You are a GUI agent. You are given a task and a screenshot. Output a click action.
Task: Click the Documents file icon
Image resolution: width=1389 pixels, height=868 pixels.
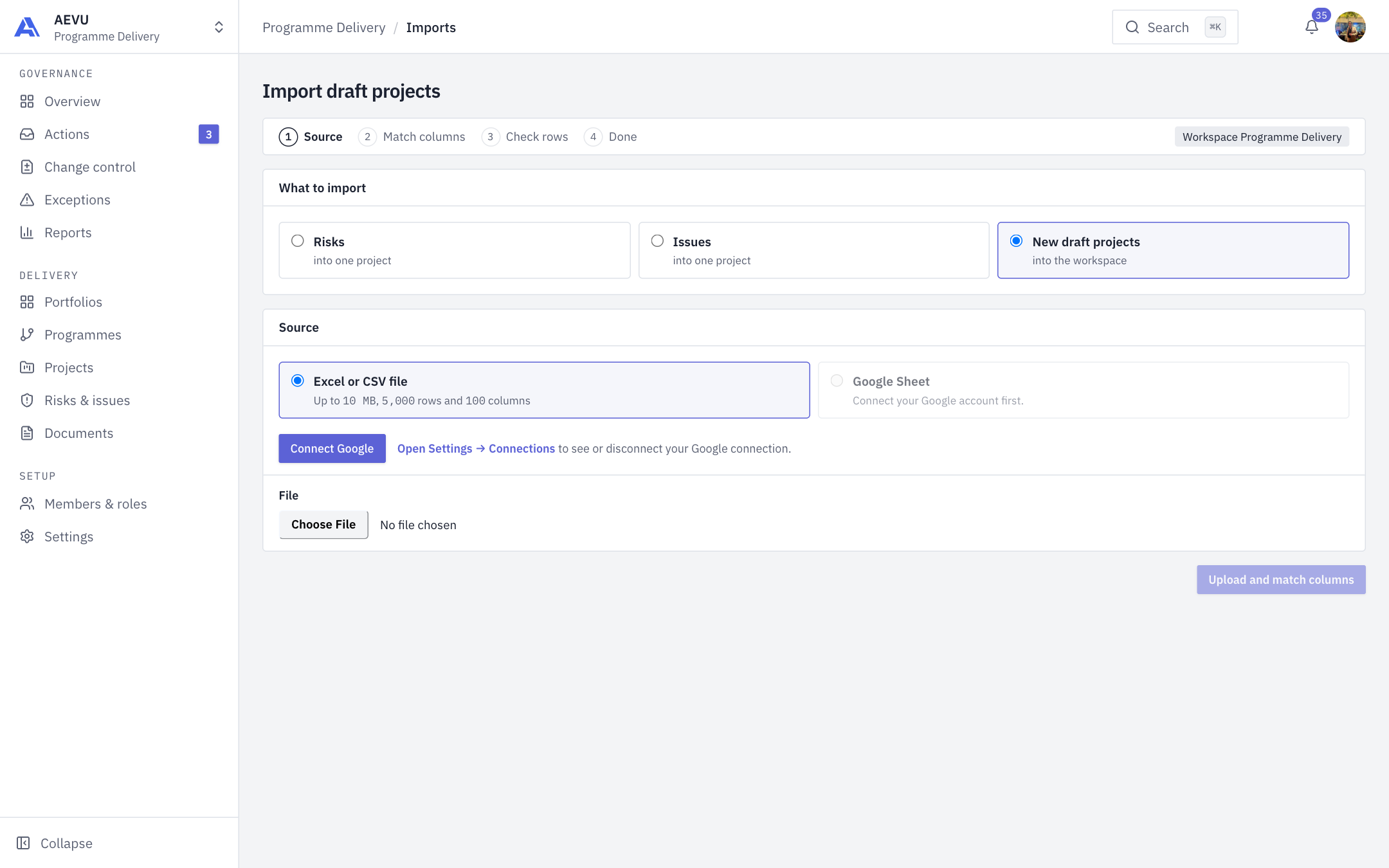pos(27,433)
